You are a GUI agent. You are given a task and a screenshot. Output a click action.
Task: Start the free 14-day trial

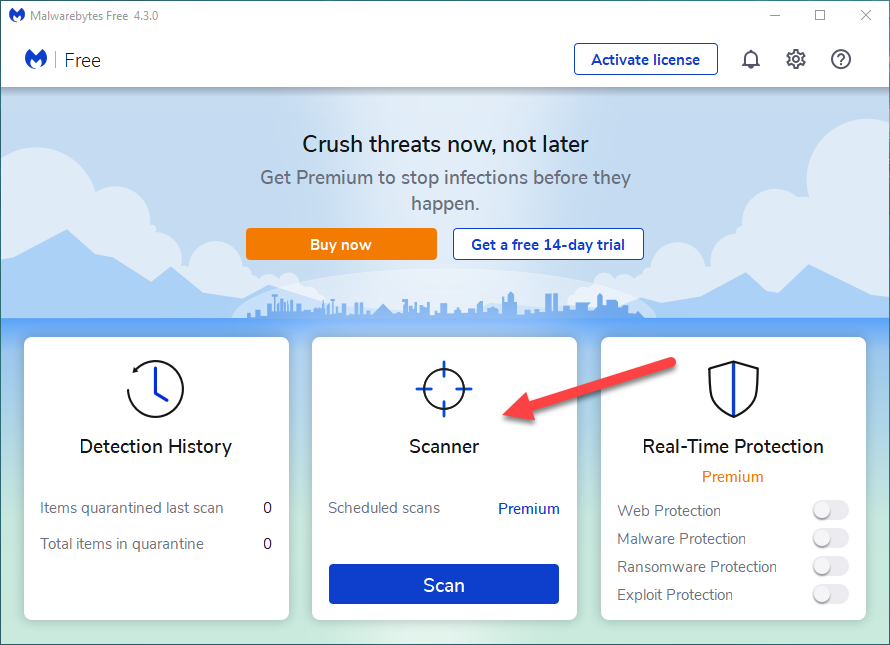548,244
